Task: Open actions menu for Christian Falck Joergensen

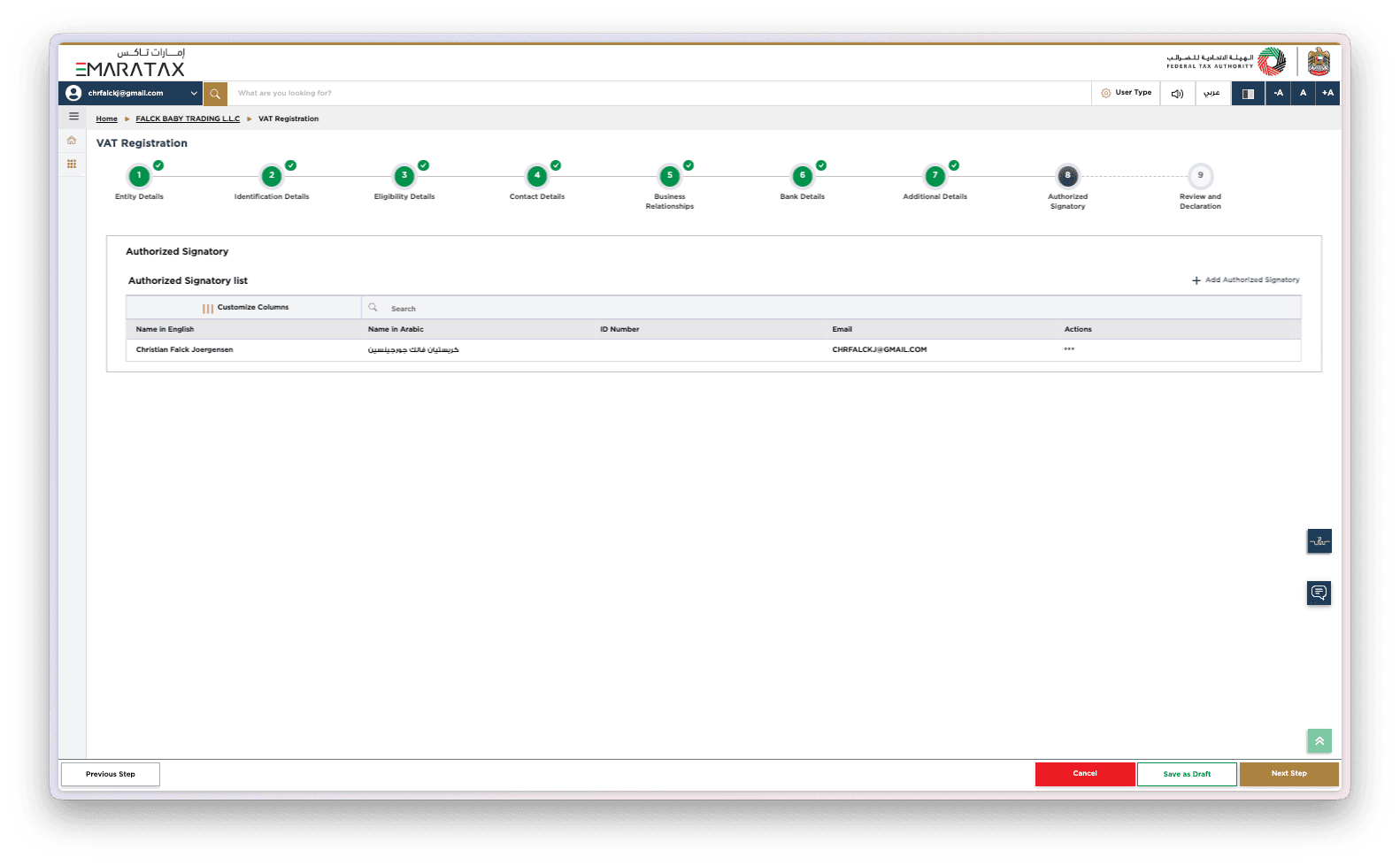Action: tap(1069, 349)
